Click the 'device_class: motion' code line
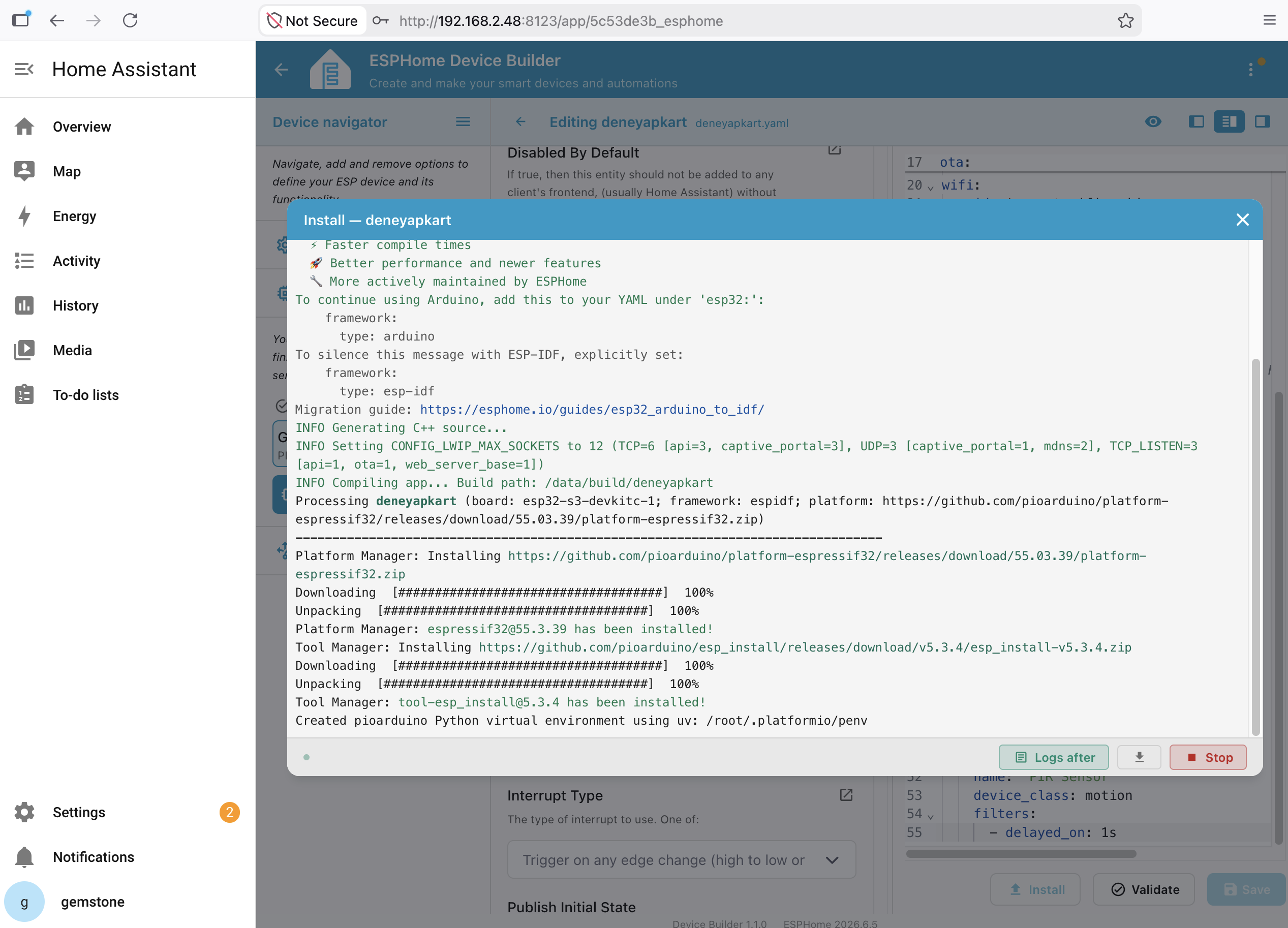The width and height of the screenshot is (1288, 928). point(1052,795)
